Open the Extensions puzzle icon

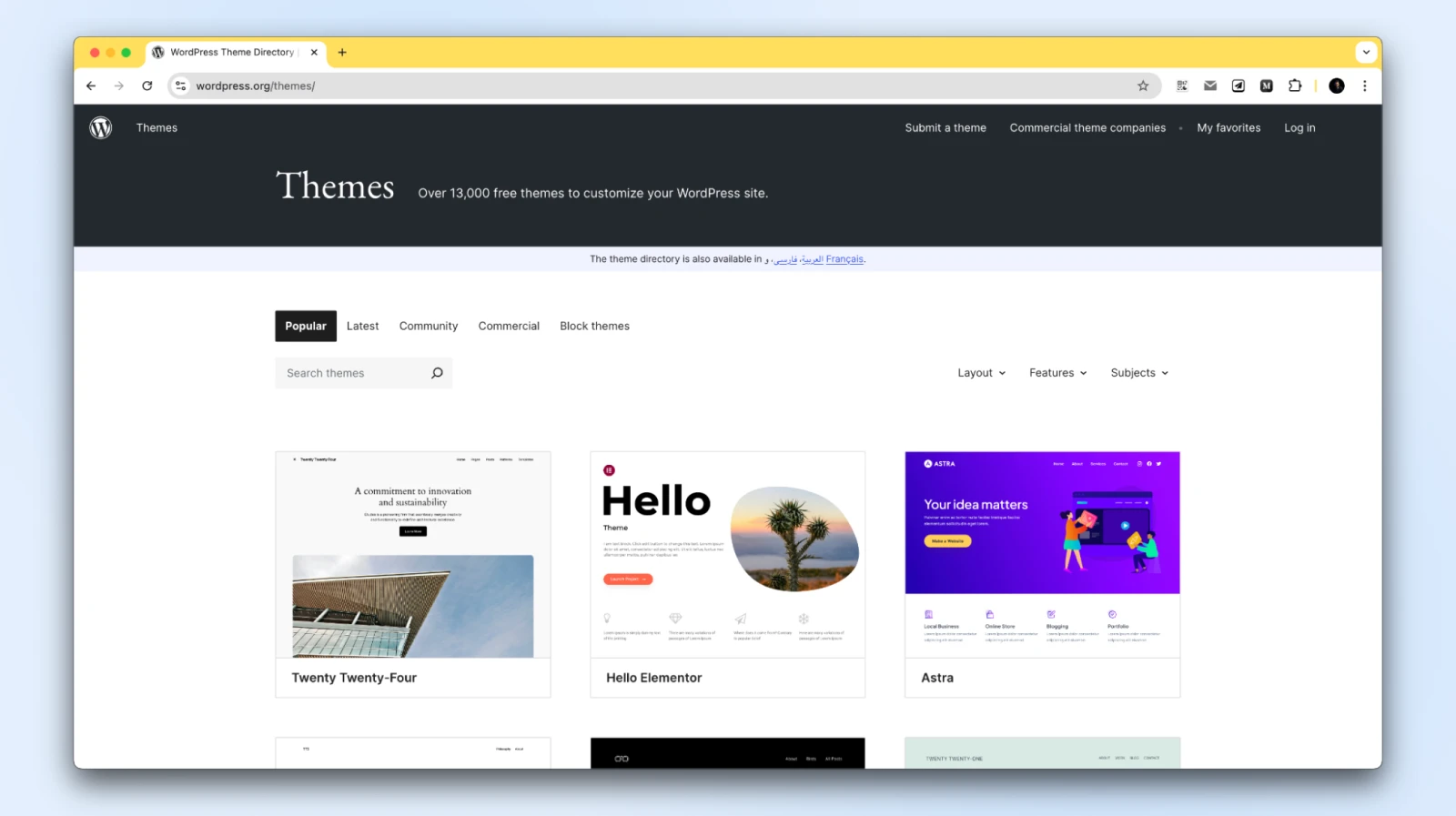pyautogui.click(x=1295, y=86)
